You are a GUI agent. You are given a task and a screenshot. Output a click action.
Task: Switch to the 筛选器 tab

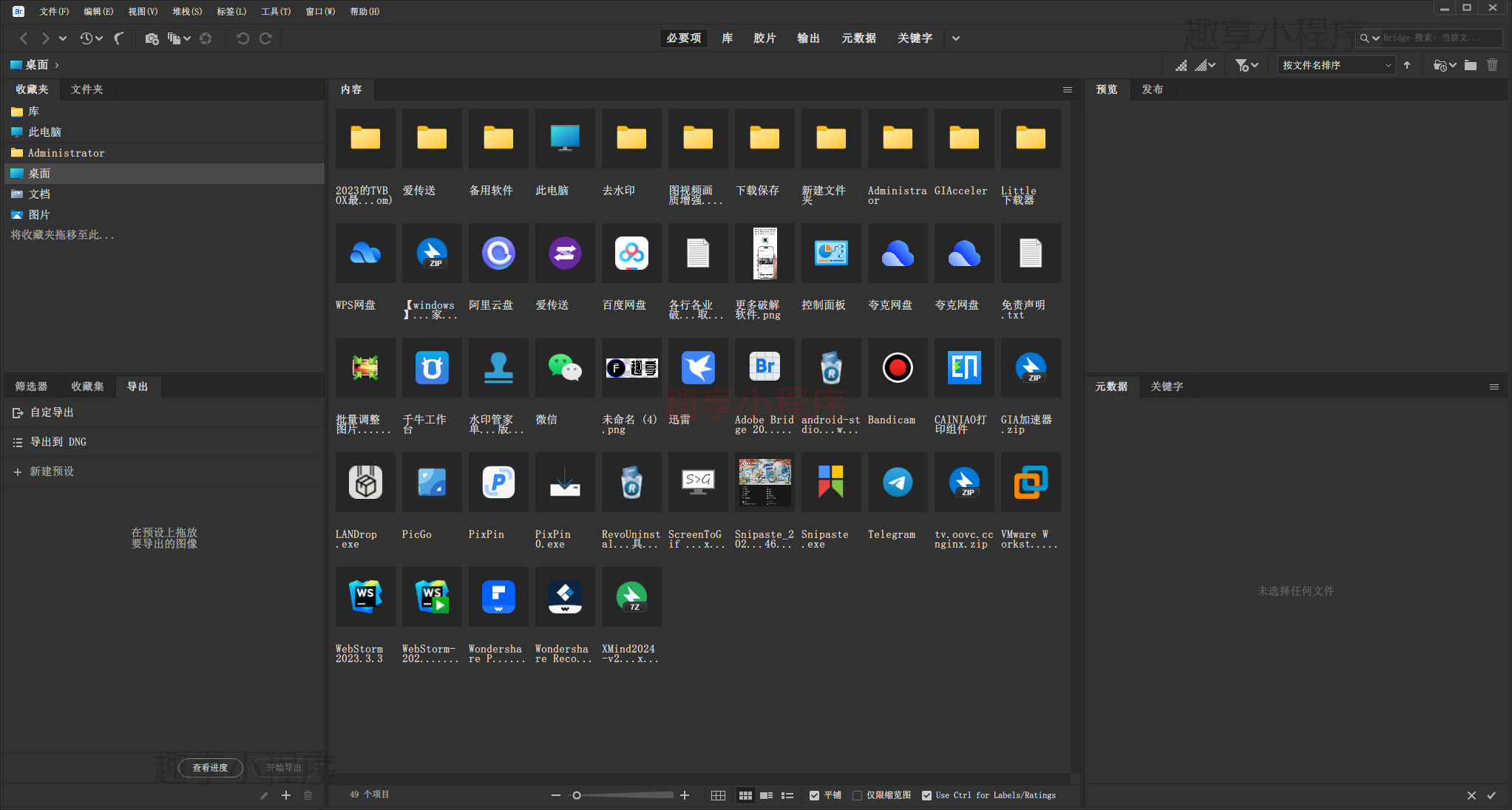(x=31, y=387)
